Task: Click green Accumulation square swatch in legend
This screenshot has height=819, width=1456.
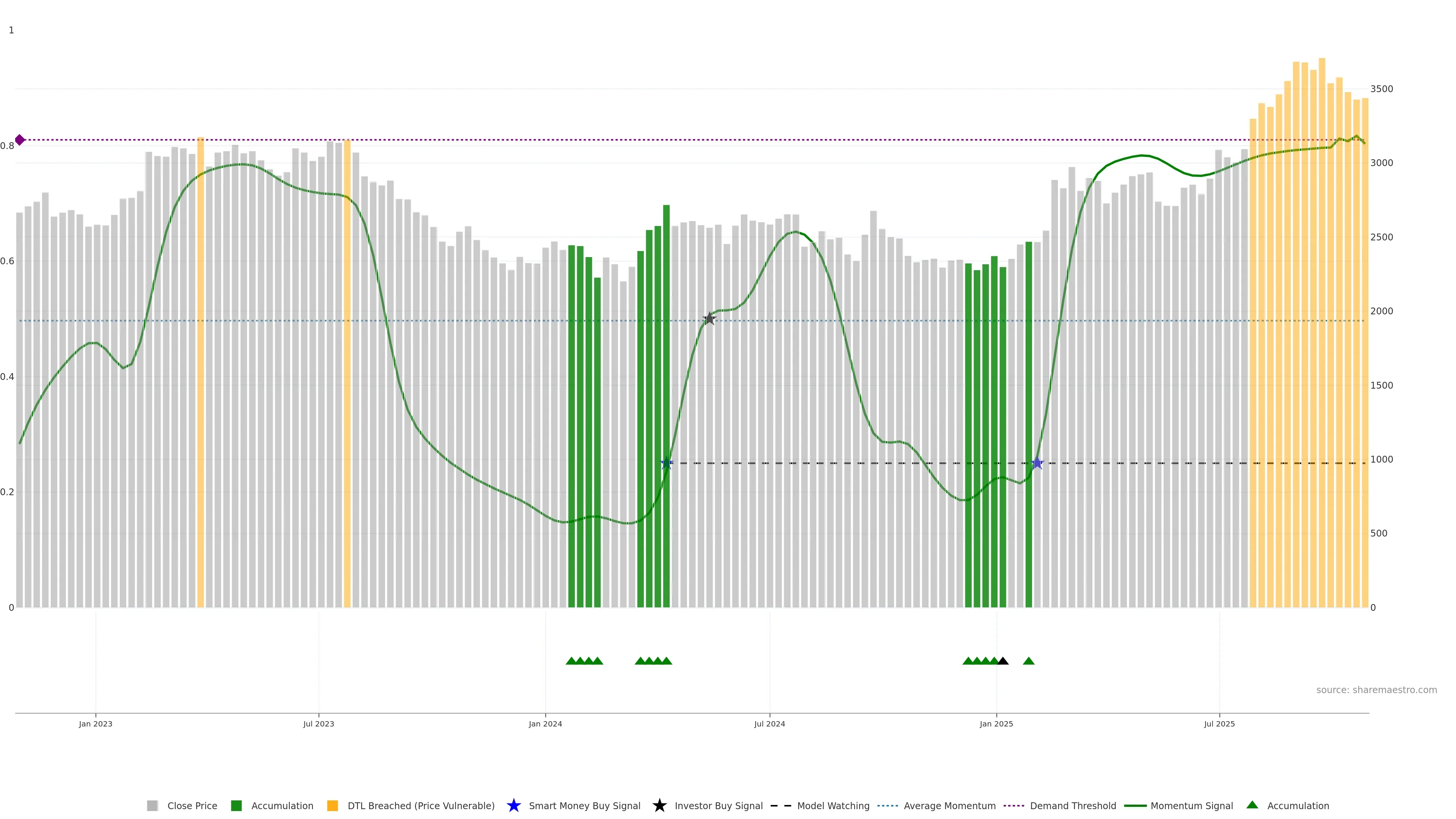Action: pyautogui.click(x=236, y=805)
